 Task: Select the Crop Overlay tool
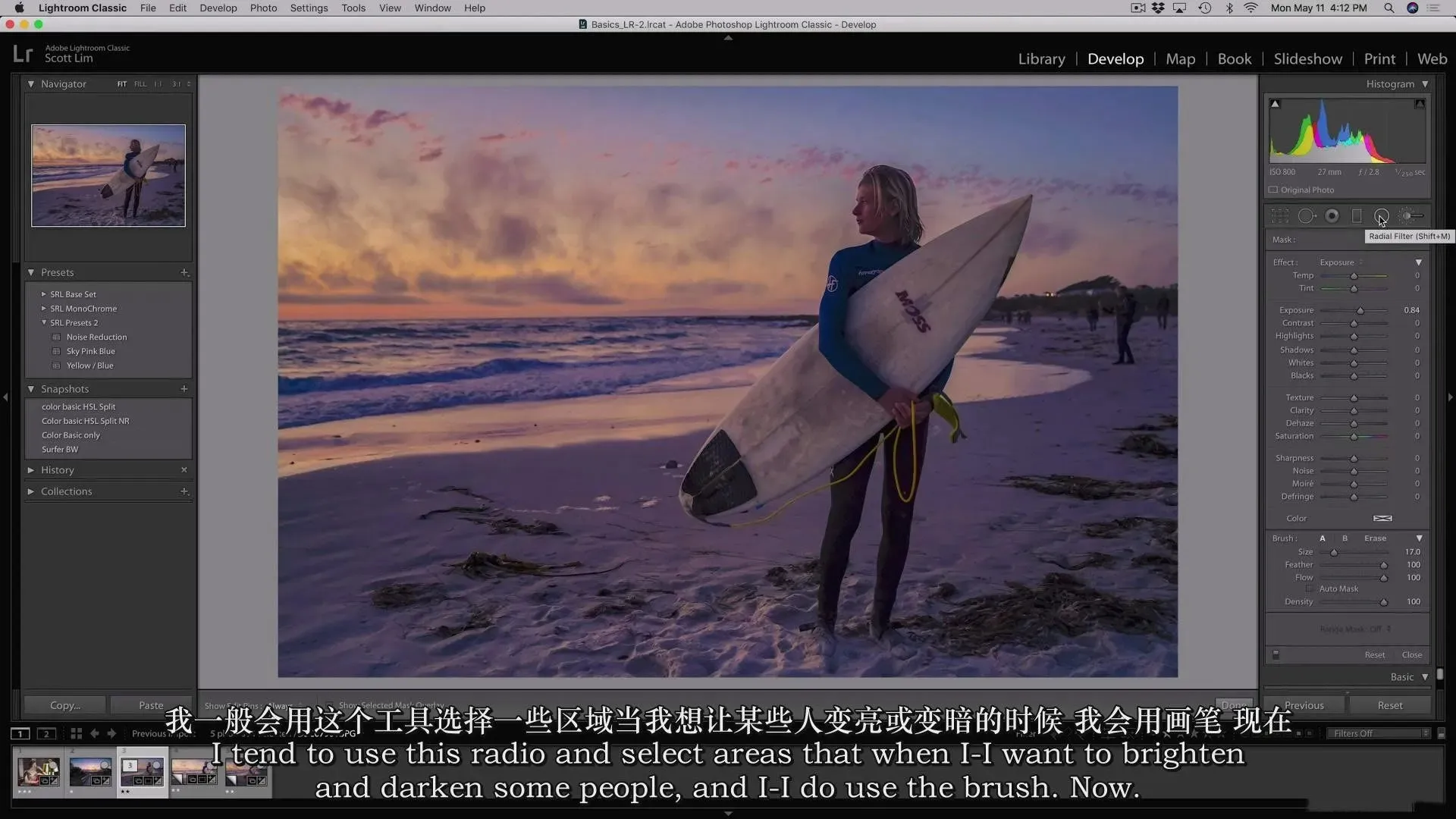pos(1280,216)
